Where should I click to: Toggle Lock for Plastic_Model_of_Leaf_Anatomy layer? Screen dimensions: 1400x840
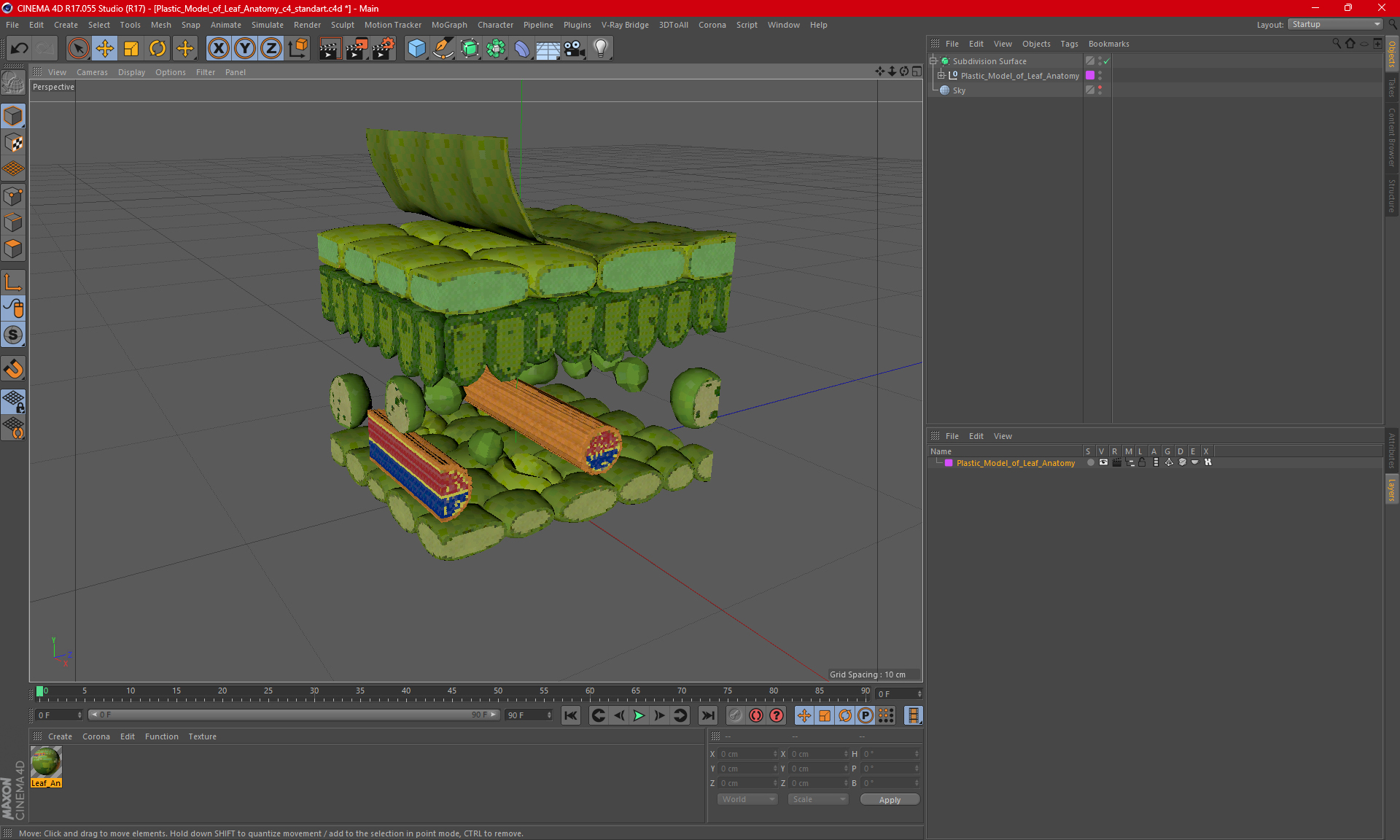coord(1143,462)
